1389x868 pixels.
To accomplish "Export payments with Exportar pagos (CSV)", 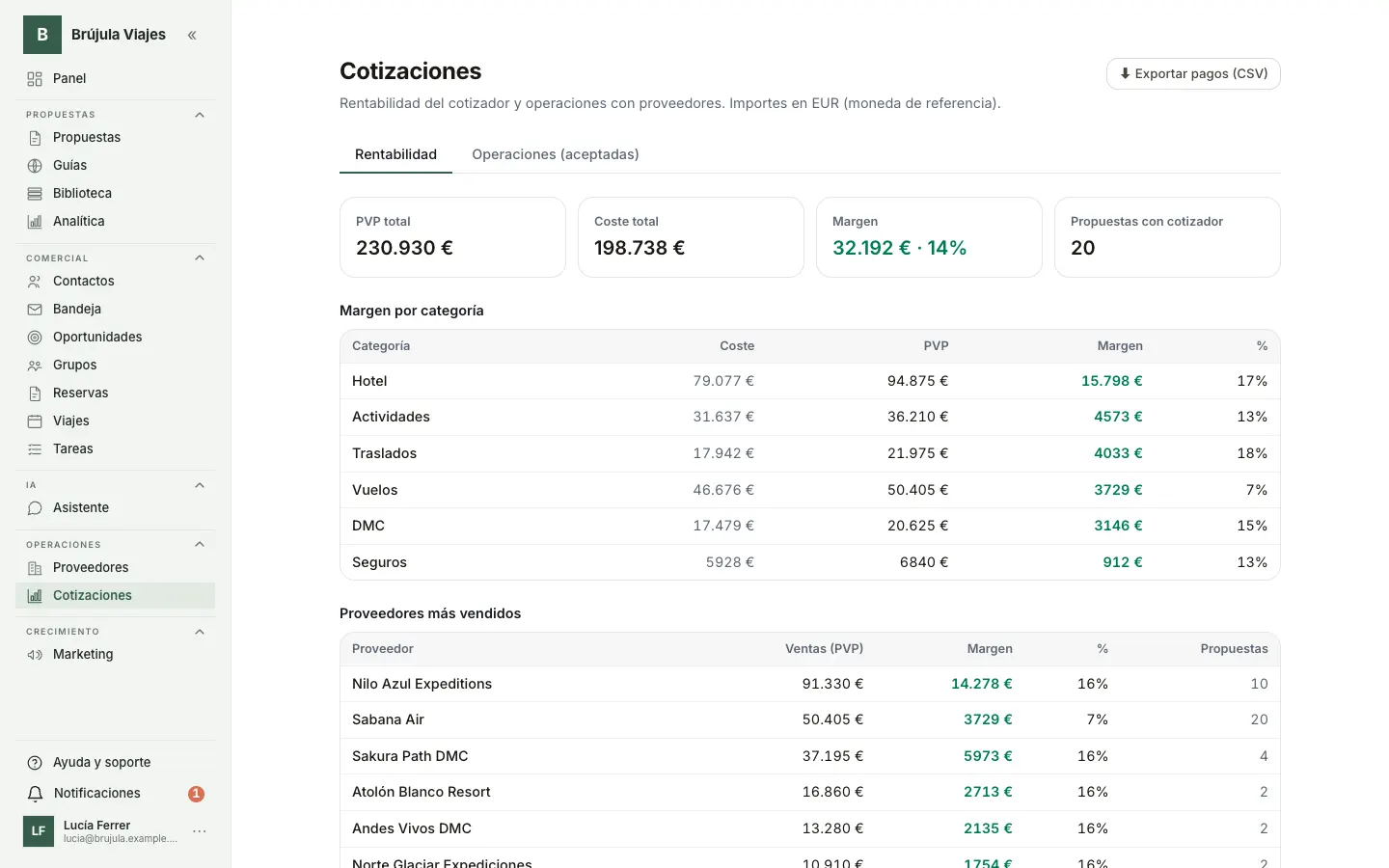I will click(x=1193, y=74).
